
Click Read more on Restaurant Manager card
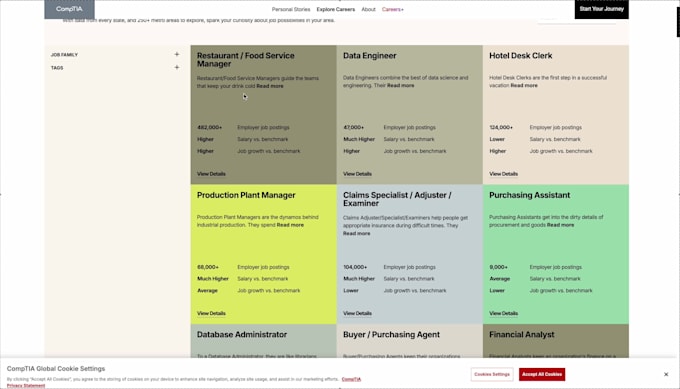click(270, 86)
